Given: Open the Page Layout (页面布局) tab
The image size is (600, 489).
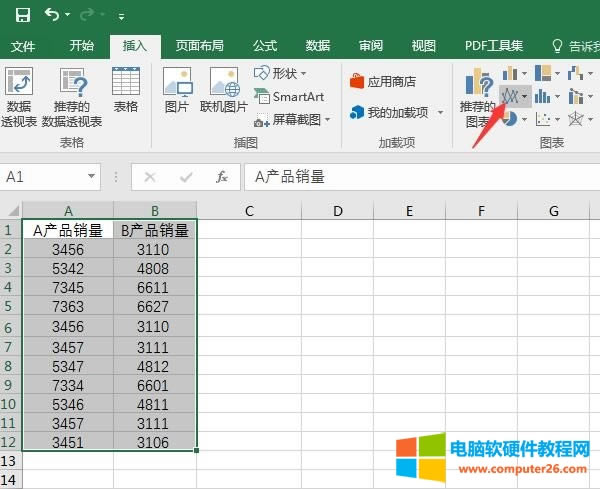Looking at the screenshot, I should click(x=200, y=46).
